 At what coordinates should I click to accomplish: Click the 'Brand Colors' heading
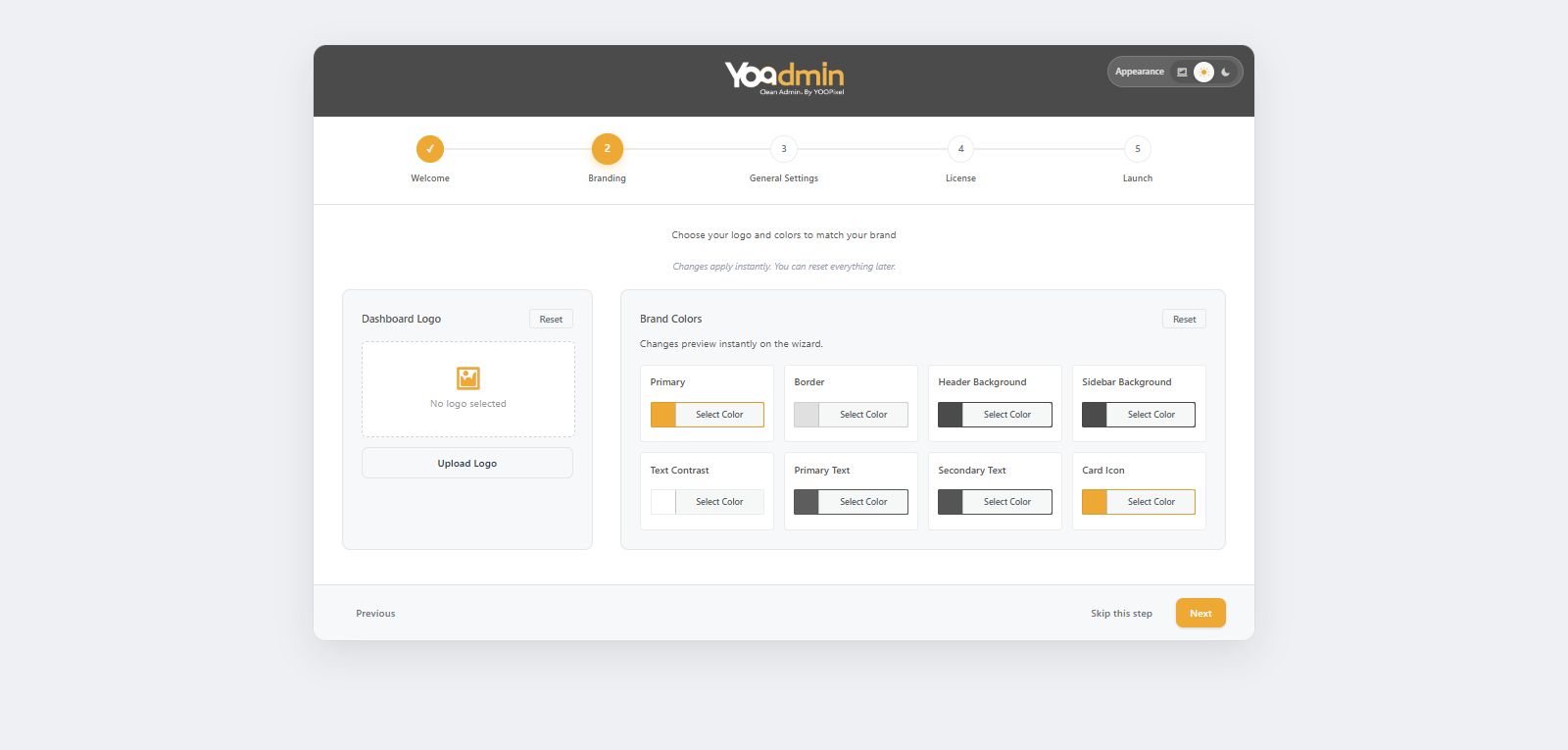click(x=671, y=319)
